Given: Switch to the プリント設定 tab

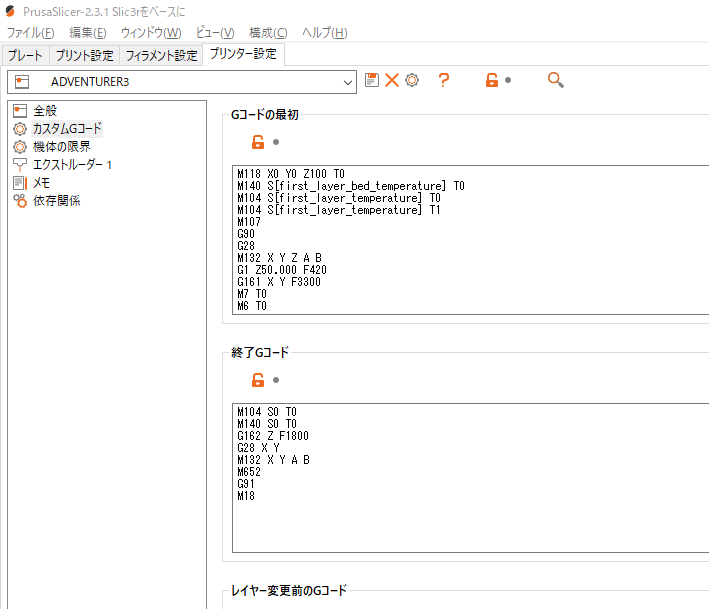Looking at the screenshot, I should click(85, 55).
